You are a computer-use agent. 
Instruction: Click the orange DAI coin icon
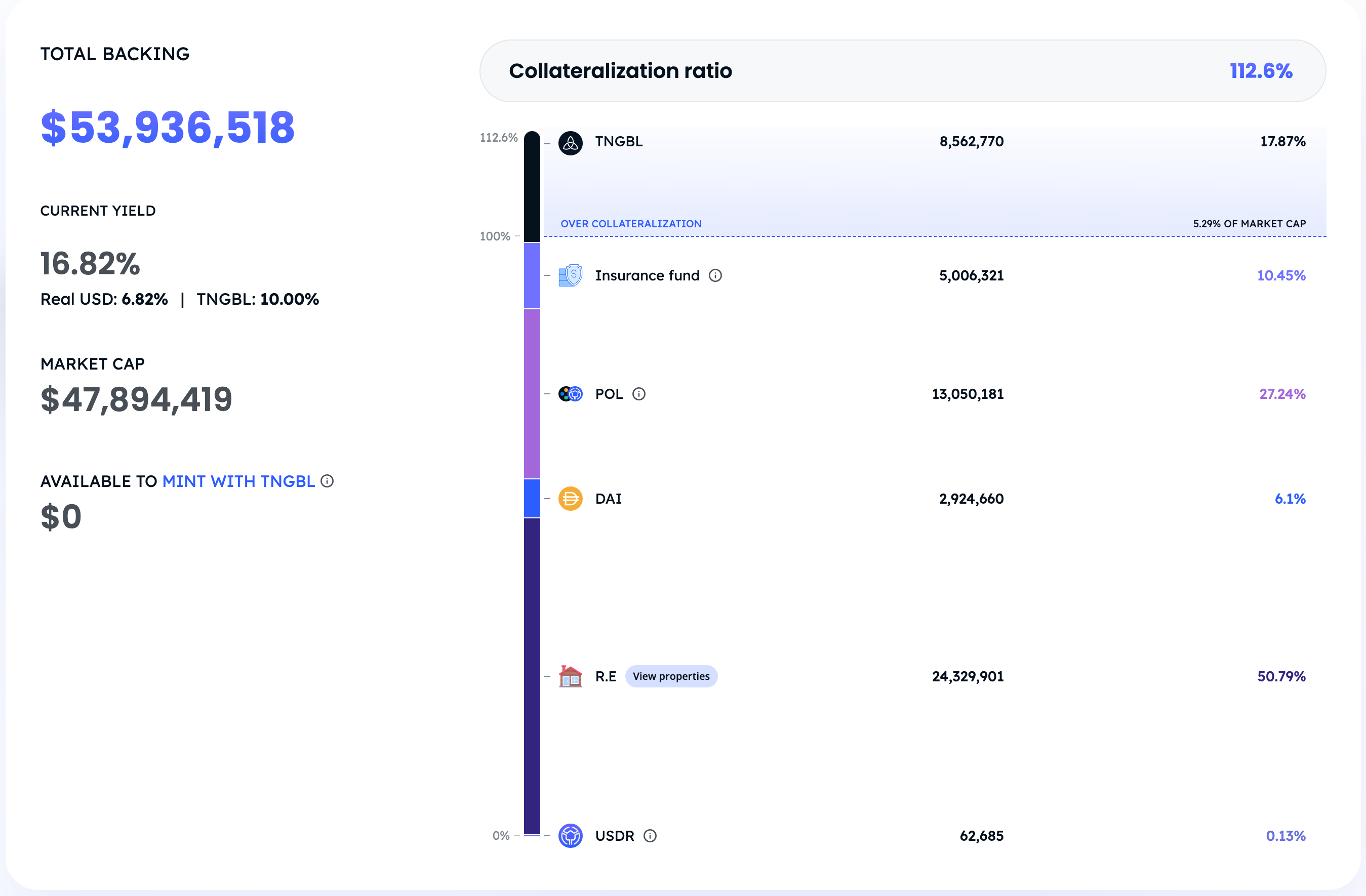click(570, 498)
